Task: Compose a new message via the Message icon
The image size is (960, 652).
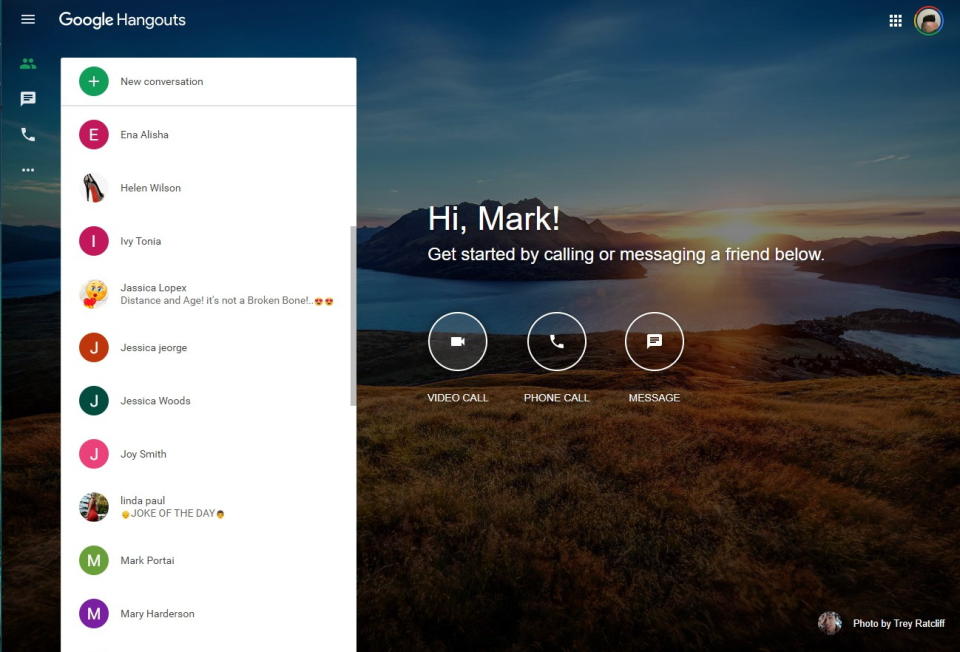Action: pyautogui.click(x=654, y=341)
